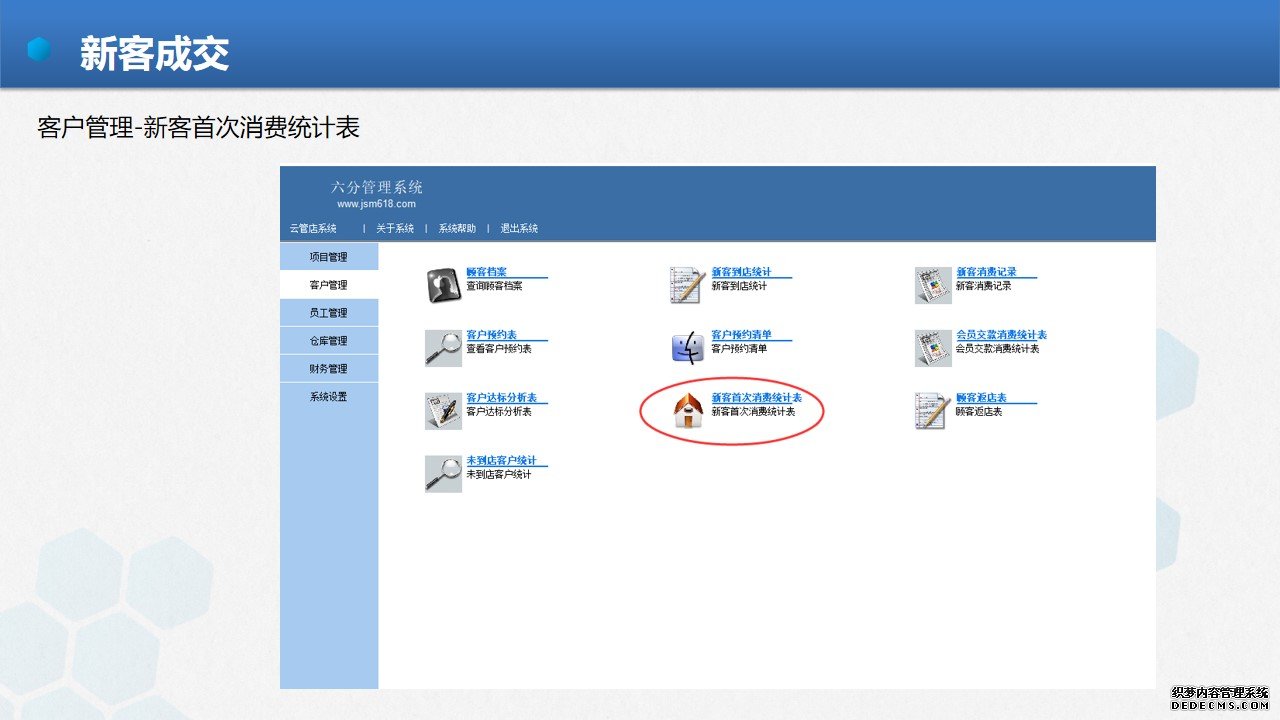Open the 客户预约清单 link
Image resolution: width=1280 pixels, height=720 pixels.
point(741,335)
